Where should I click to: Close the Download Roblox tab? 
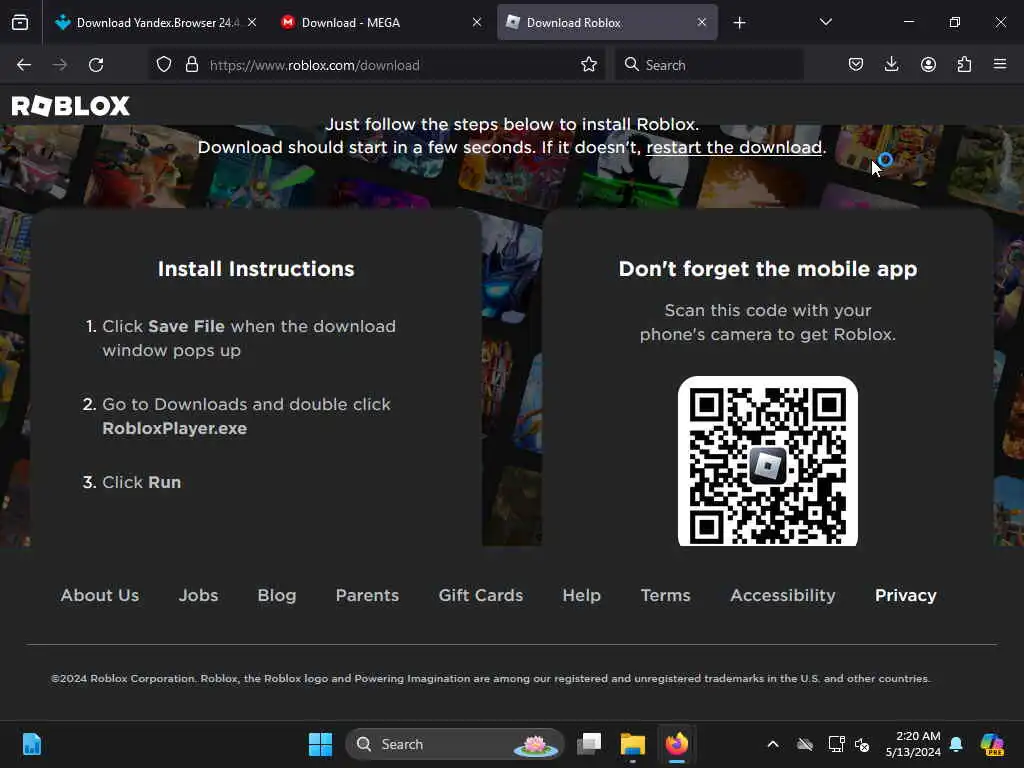(x=701, y=22)
